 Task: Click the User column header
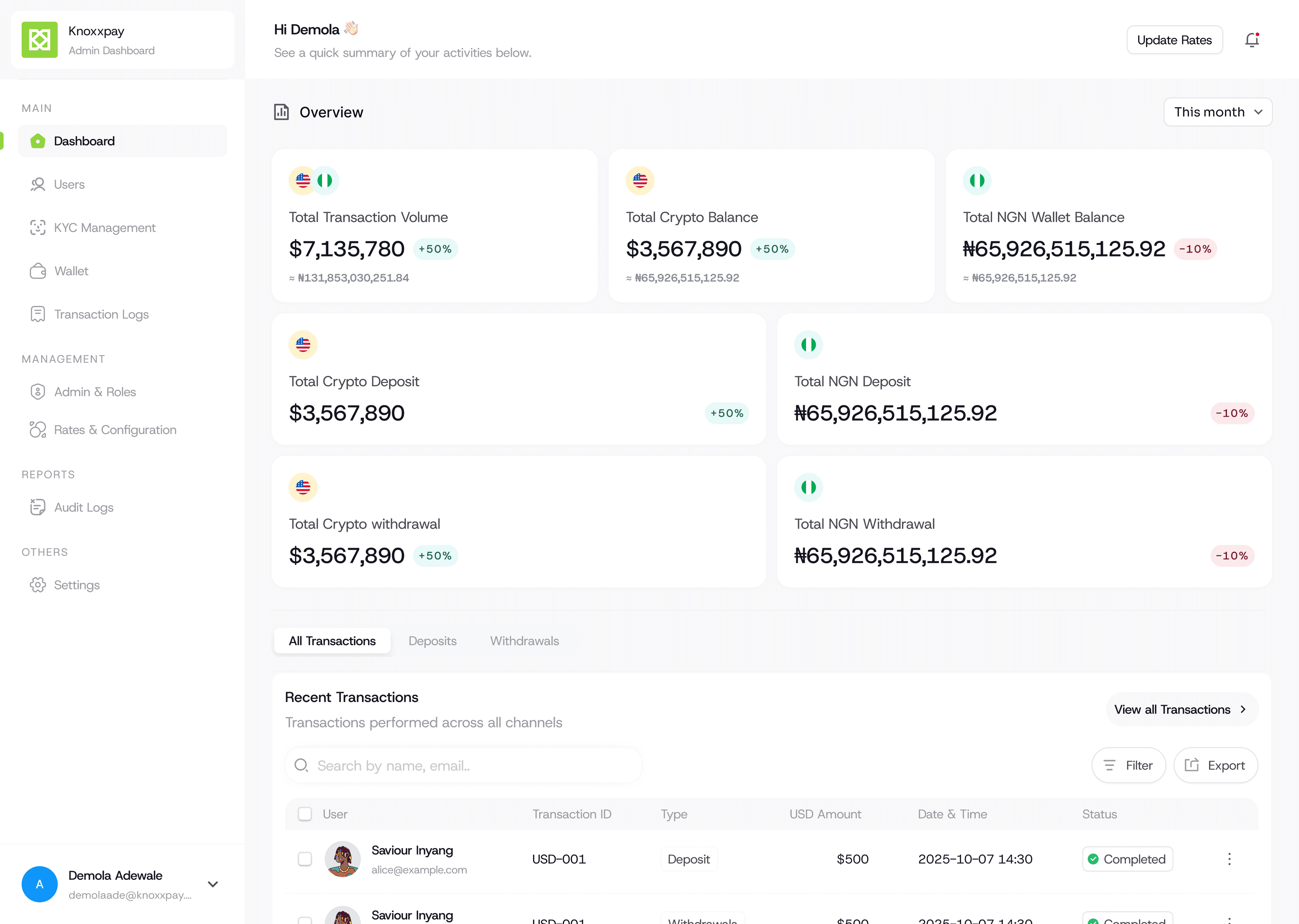(335, 814)
